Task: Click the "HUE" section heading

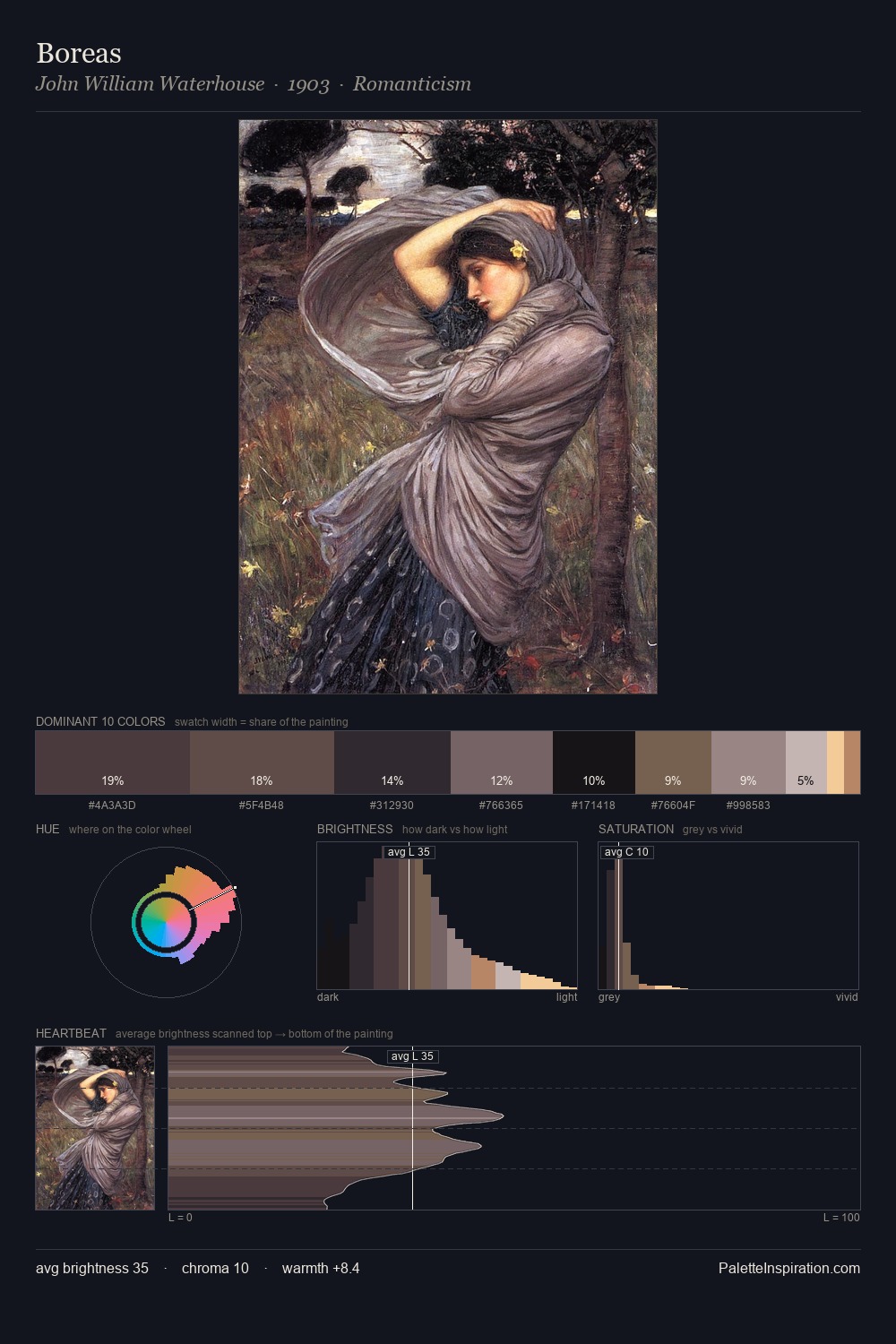Action: pyautogui.click(x=47, y=829)
